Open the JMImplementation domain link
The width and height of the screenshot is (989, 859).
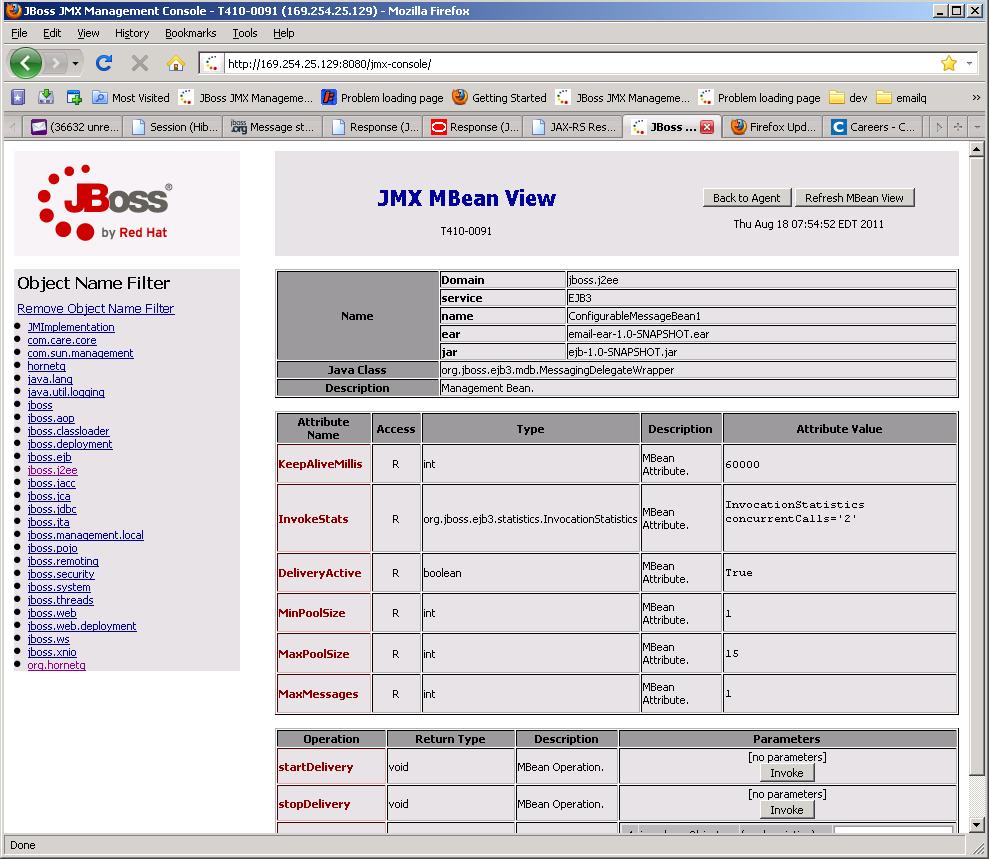pos(71,327)
